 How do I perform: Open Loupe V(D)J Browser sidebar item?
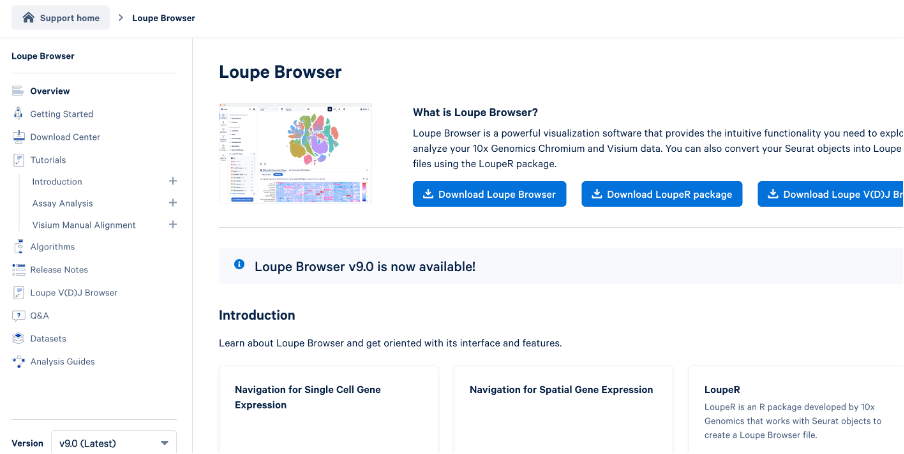point(74,292)
